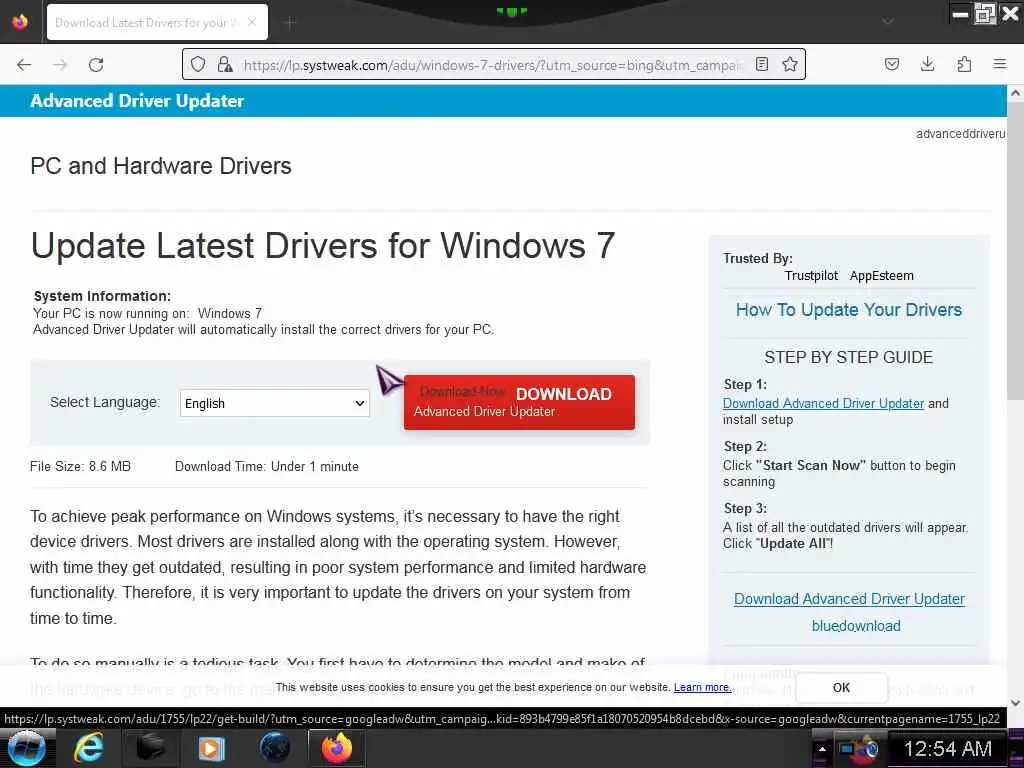Click the forward navigation arrow
This screenshot has width=1024, height=768.
click(60, 65)
